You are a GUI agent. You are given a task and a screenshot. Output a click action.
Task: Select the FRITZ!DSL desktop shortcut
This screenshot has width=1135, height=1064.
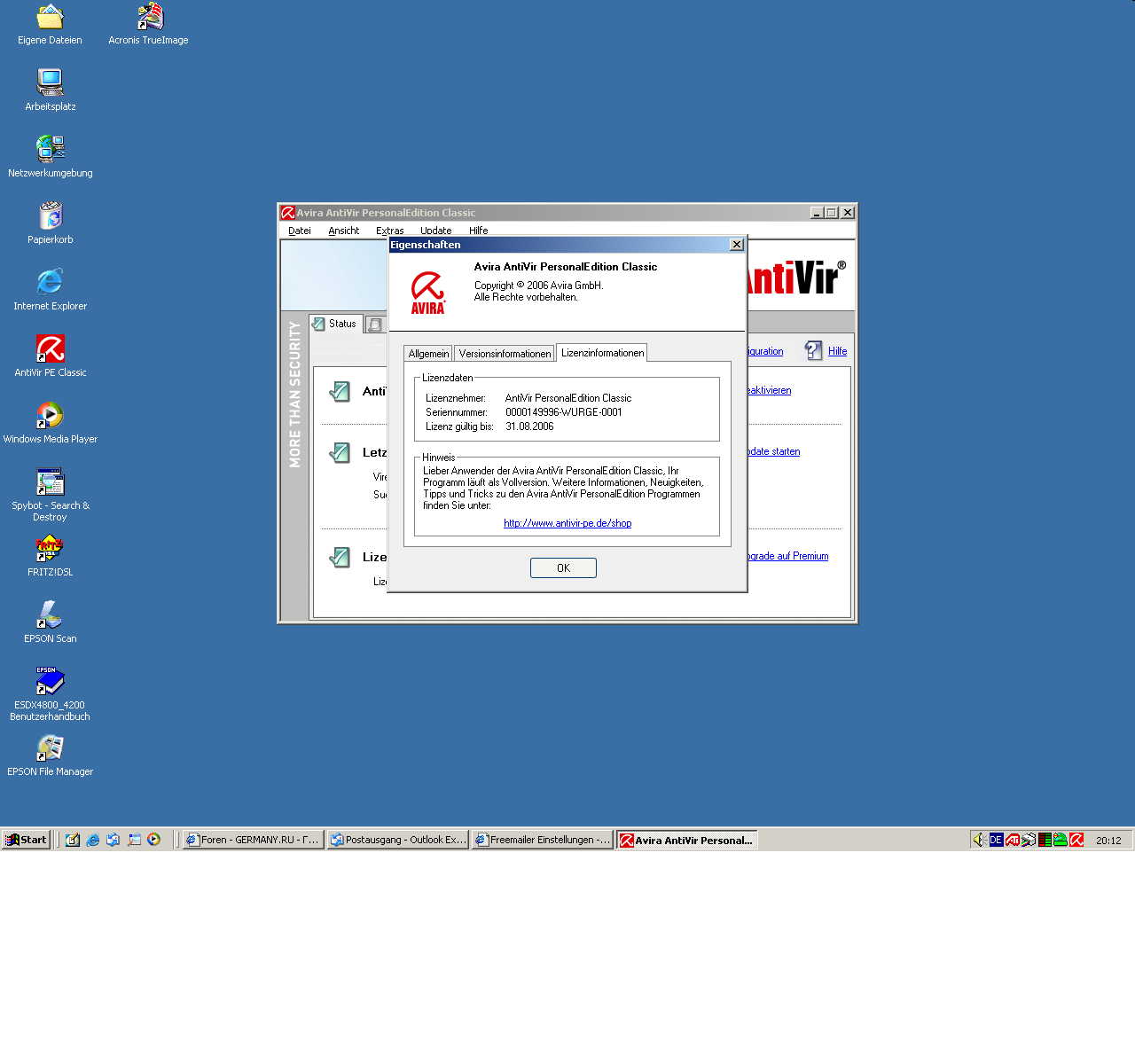pos(51,556)
